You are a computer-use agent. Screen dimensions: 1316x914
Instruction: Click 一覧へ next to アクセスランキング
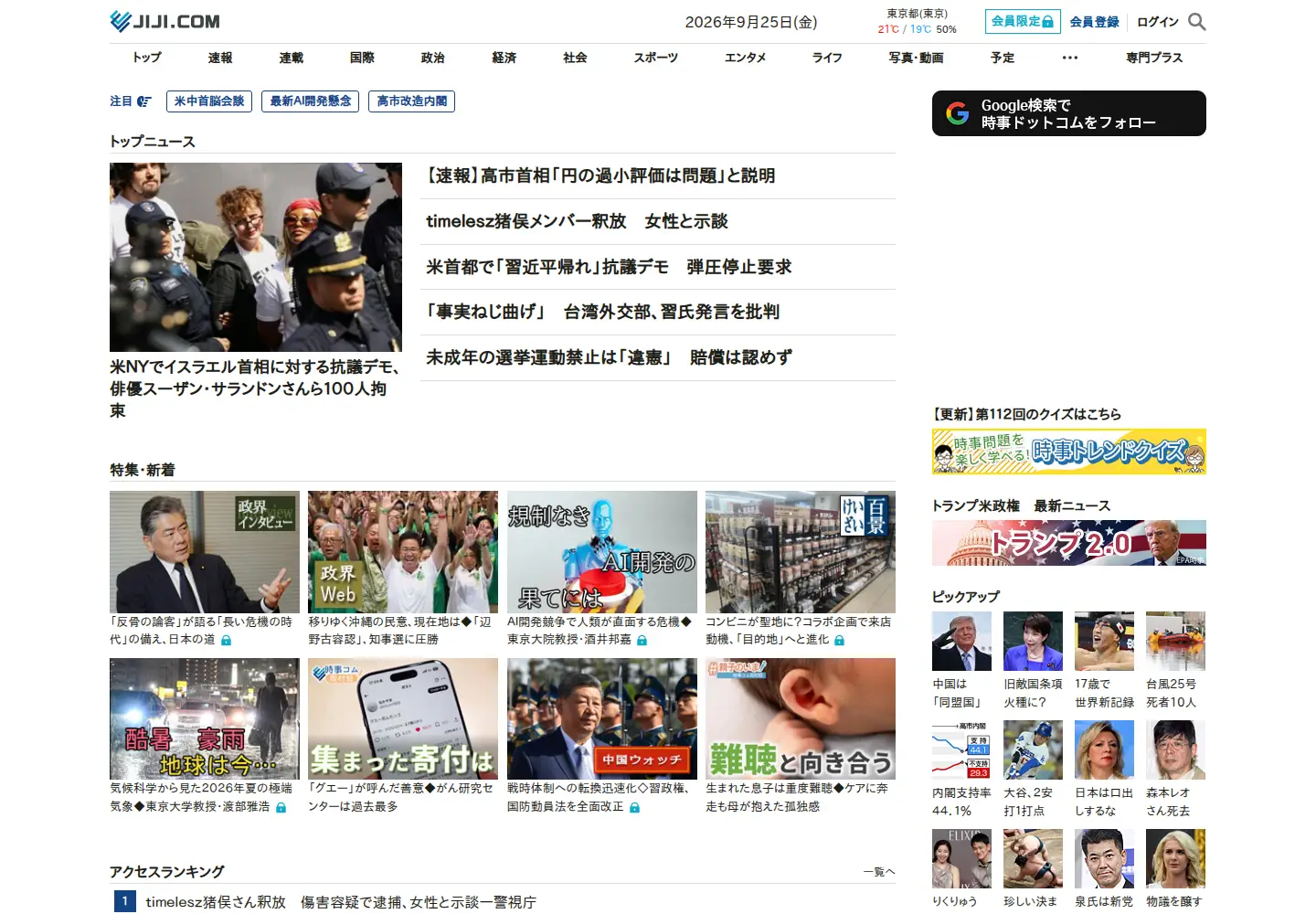(879, 872)
